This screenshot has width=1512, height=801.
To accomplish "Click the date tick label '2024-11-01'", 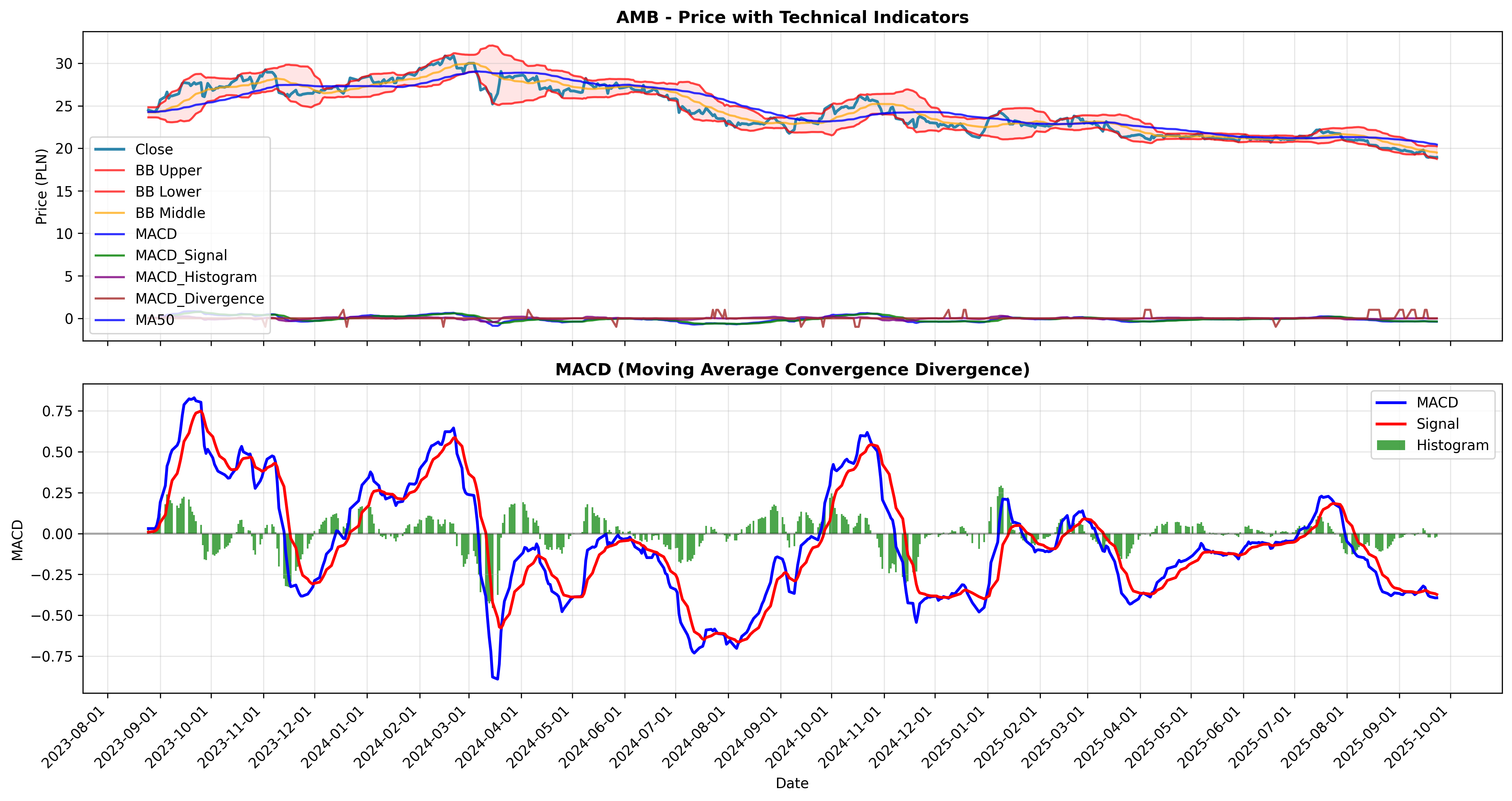I will click(850, 737).
